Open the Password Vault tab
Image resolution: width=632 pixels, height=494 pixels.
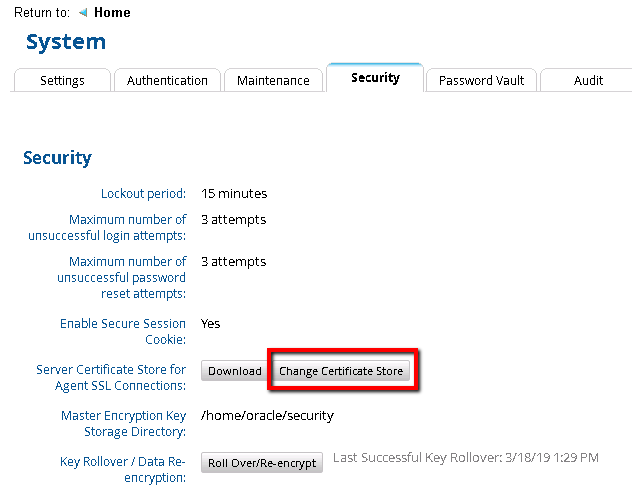tap(481, 80)
